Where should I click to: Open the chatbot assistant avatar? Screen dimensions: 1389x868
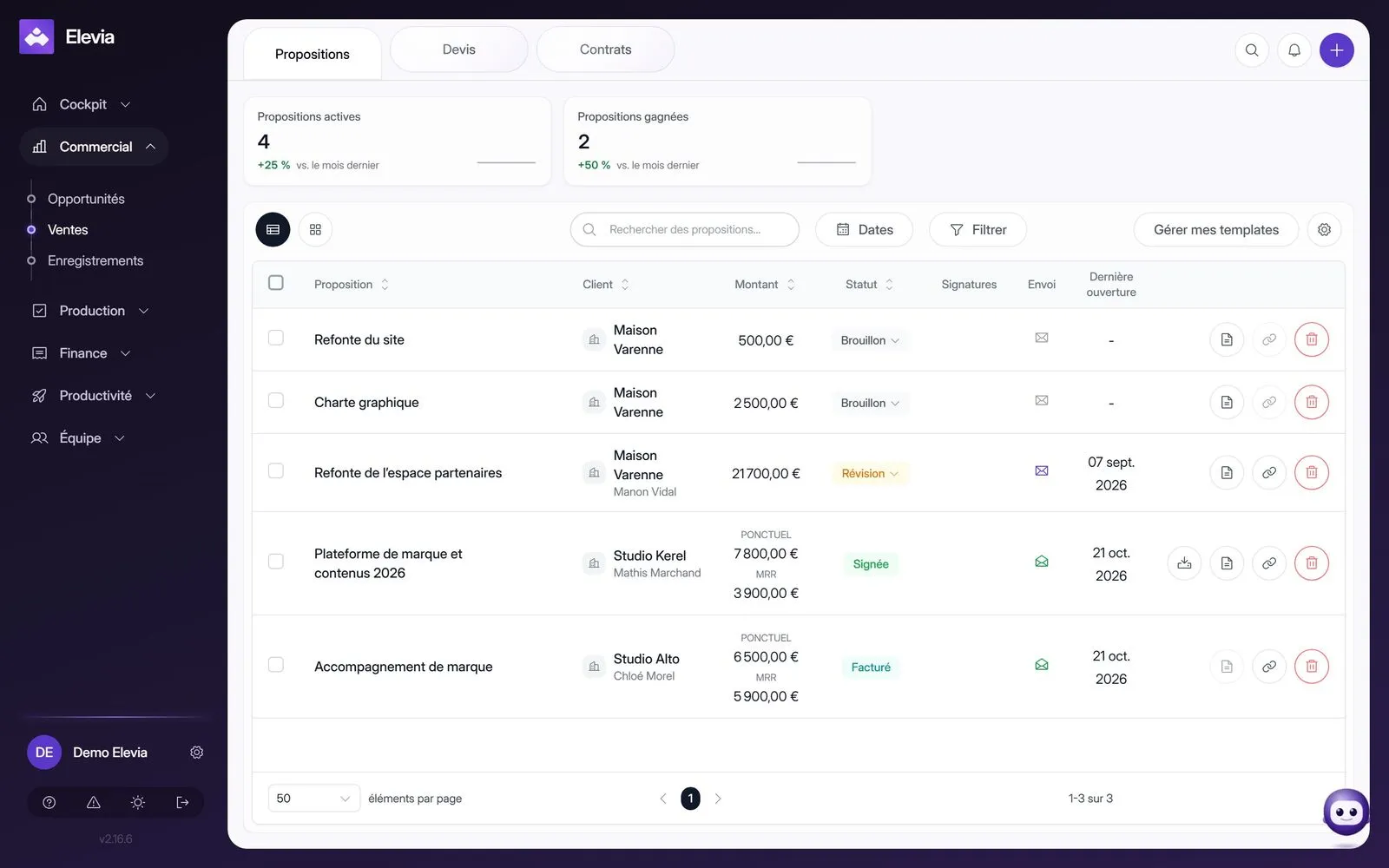pyautogui.click(x=1346, y=813)
